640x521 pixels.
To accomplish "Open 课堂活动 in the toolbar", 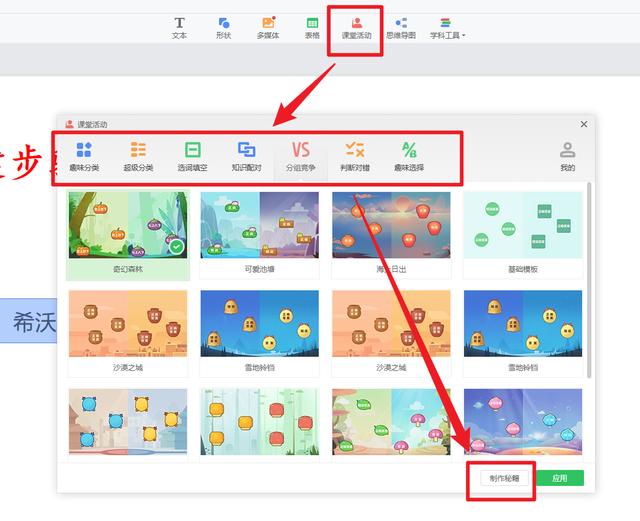I will [x=356, y=28].
